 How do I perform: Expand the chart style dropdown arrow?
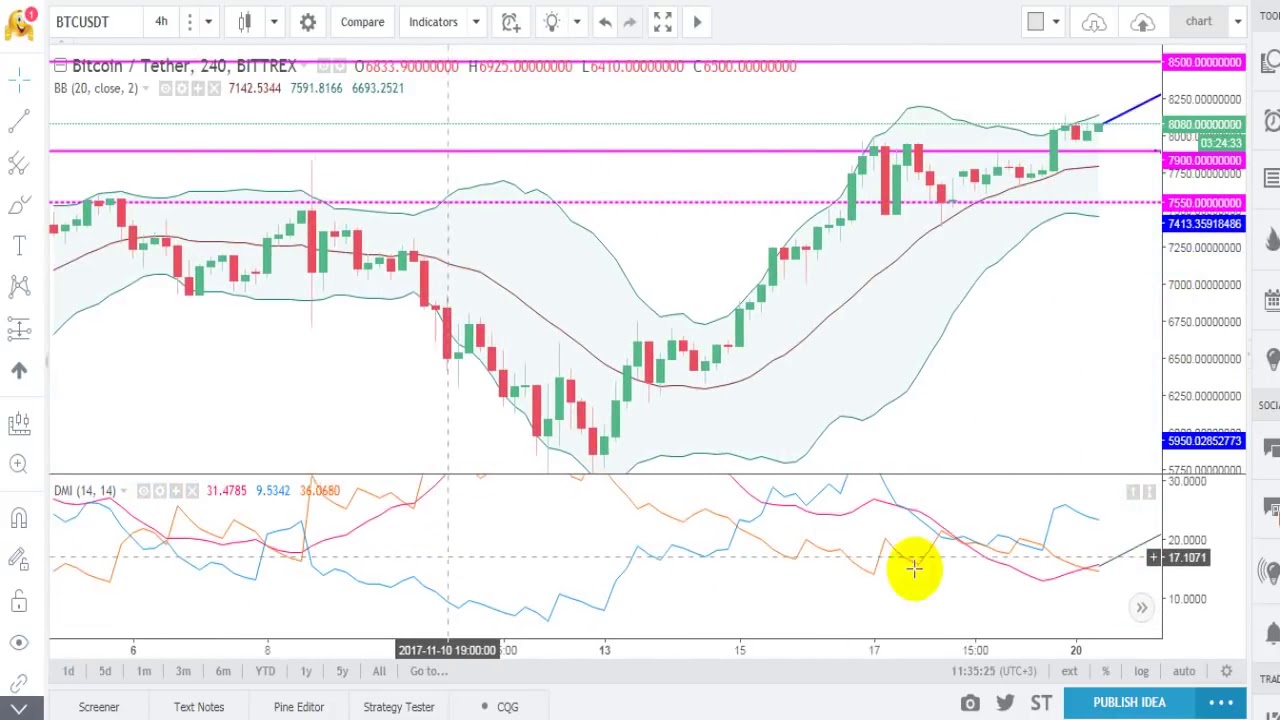pyautogui.click(x=273, y=21)
